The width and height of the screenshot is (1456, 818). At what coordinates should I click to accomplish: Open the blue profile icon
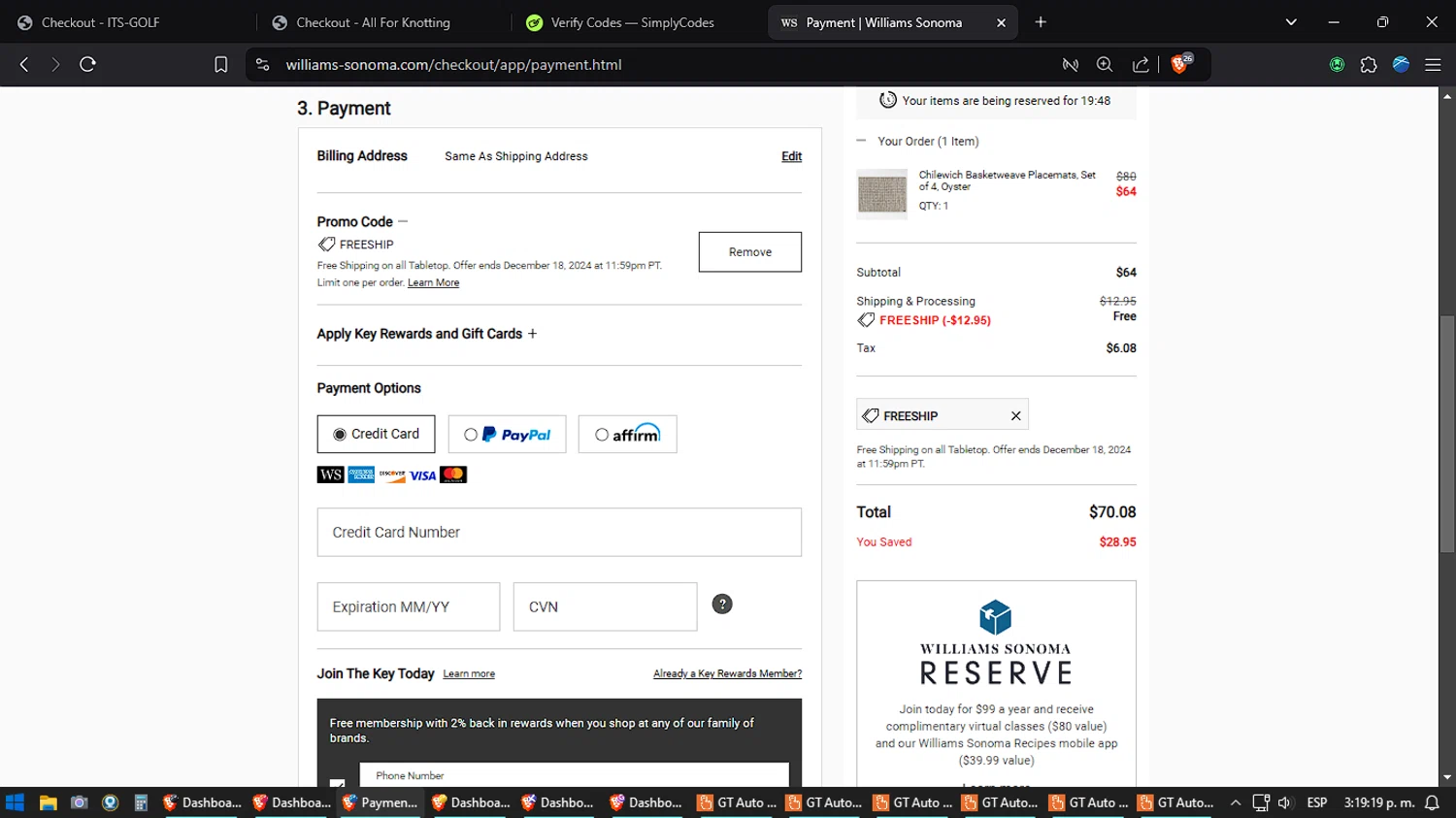coord(1401,64)
